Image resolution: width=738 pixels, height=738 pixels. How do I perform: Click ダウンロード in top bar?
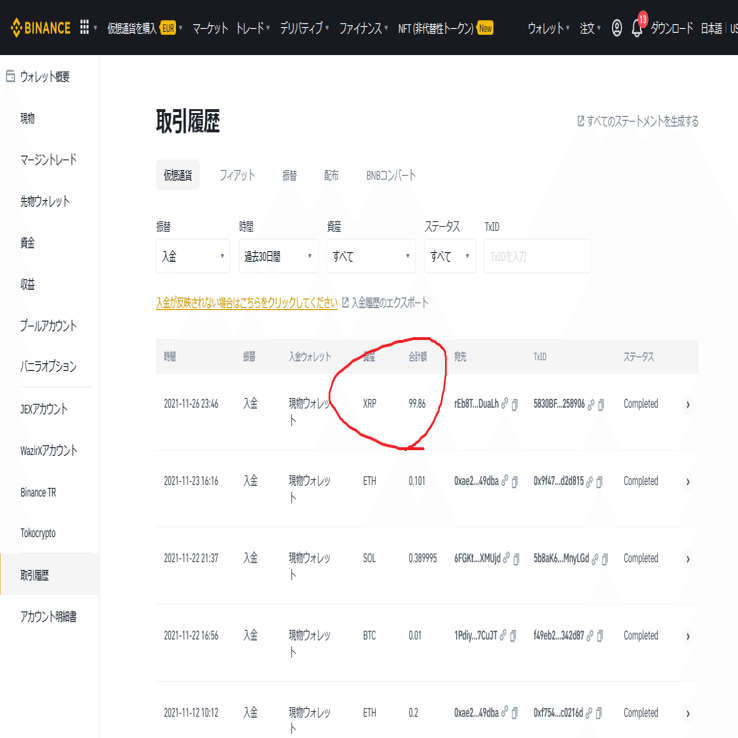click(x=672, y=28)
